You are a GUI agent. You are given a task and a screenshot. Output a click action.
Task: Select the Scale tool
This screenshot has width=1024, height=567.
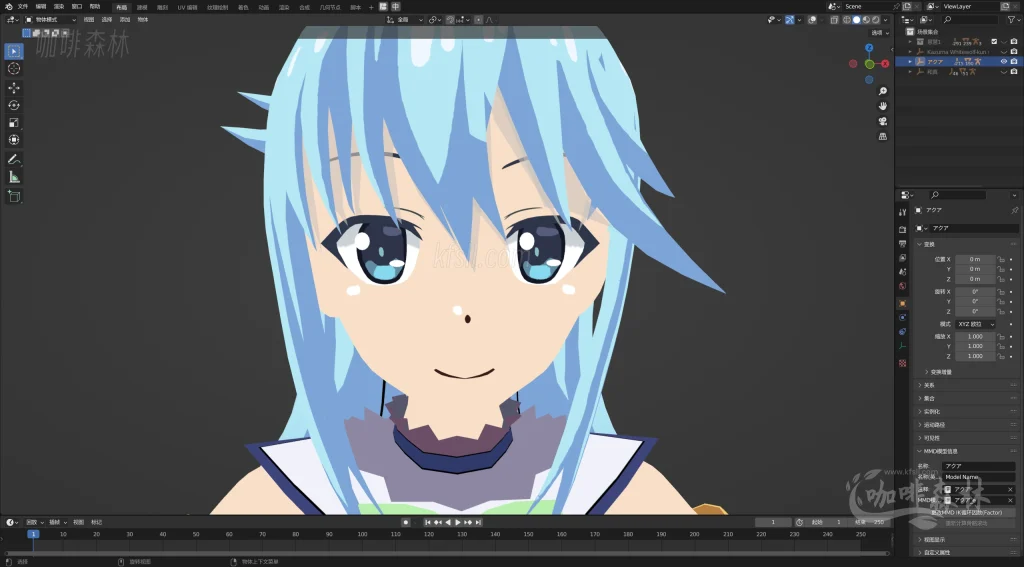14,123
